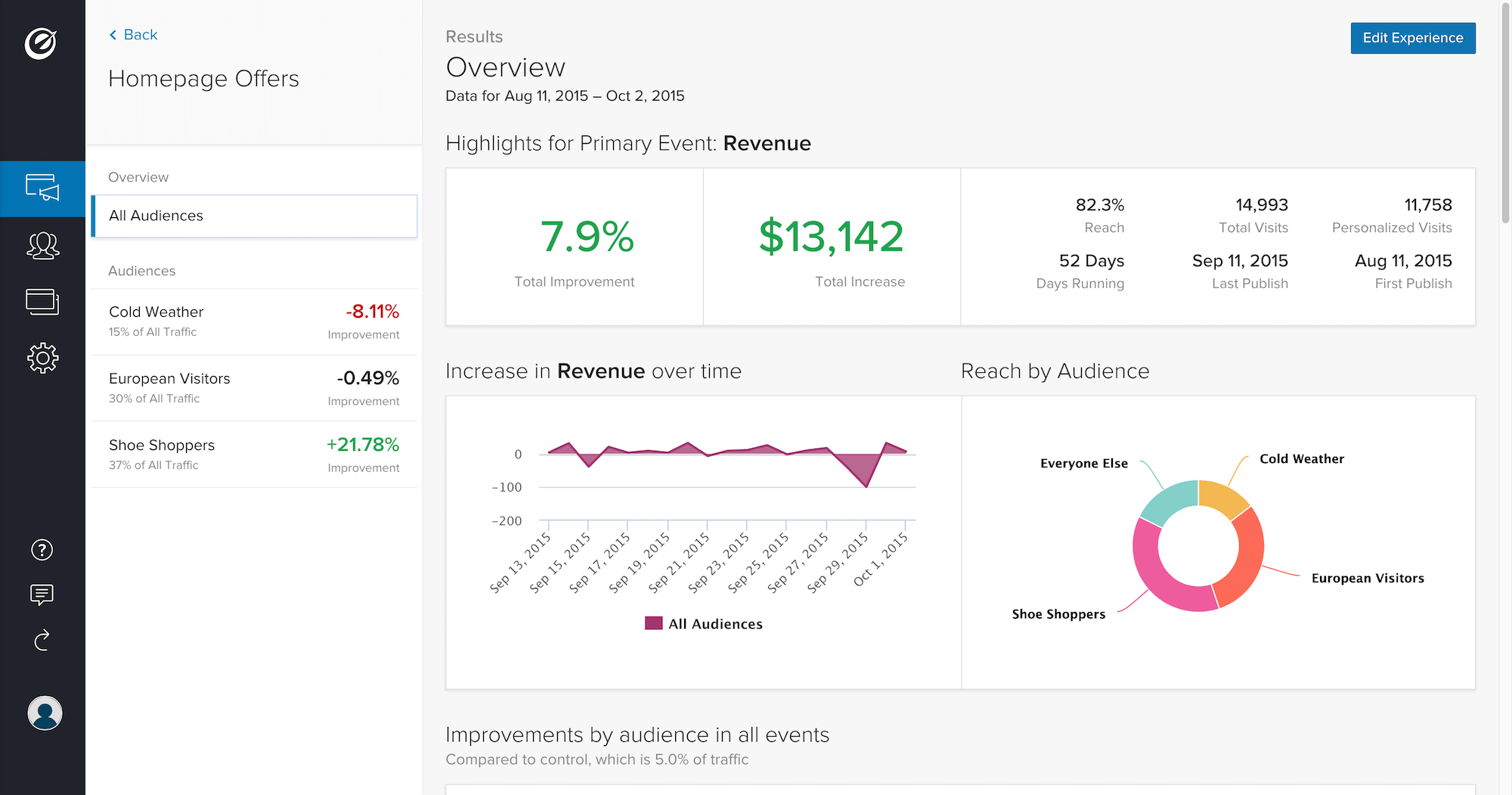Screen dimensions: 1512x795
Task: Select the Cold Weather audience
Action: [x=254, y=321]
